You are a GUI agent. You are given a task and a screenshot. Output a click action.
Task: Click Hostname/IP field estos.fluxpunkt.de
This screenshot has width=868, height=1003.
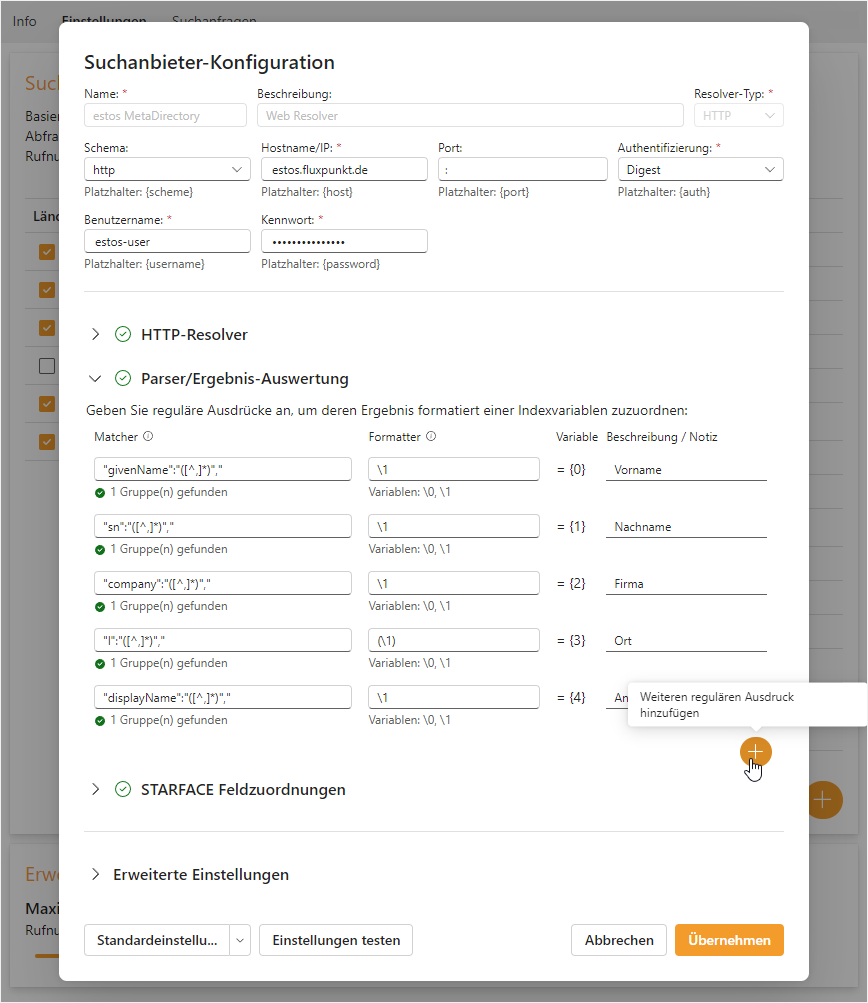click(x=344, y=170)
